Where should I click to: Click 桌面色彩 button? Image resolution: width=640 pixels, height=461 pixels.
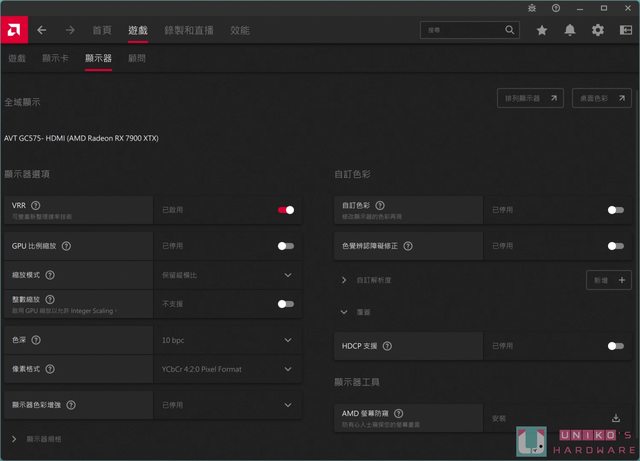click(601, 98)
